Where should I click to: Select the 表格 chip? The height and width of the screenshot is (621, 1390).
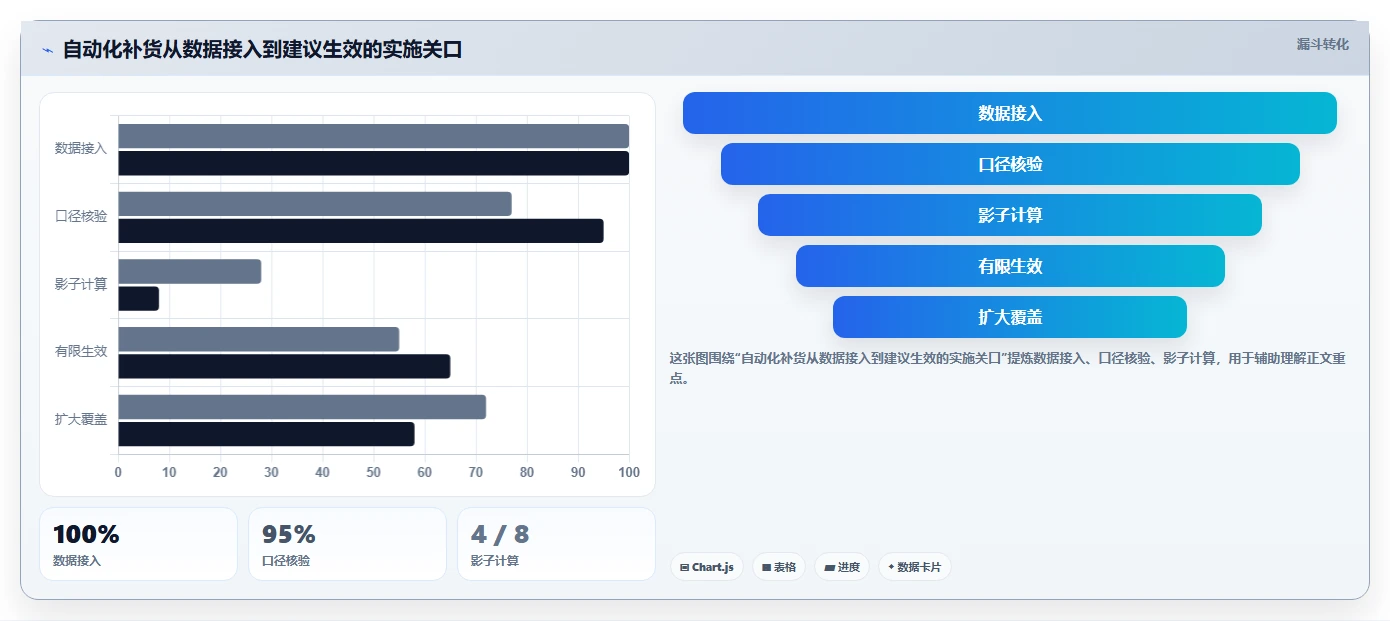779,567
